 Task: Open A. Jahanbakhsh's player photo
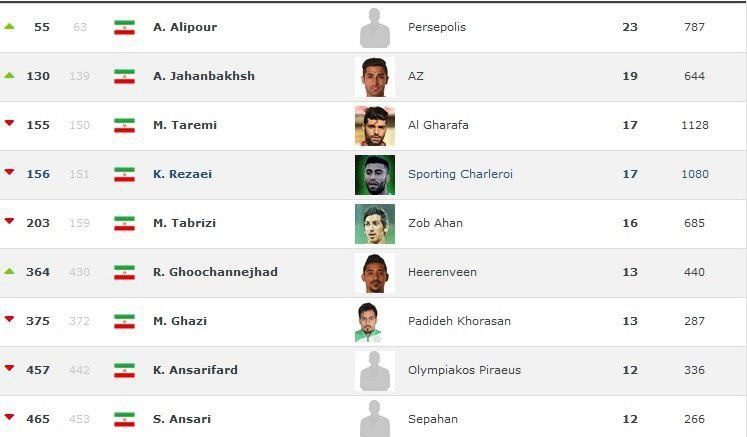[x=375, y=77]
